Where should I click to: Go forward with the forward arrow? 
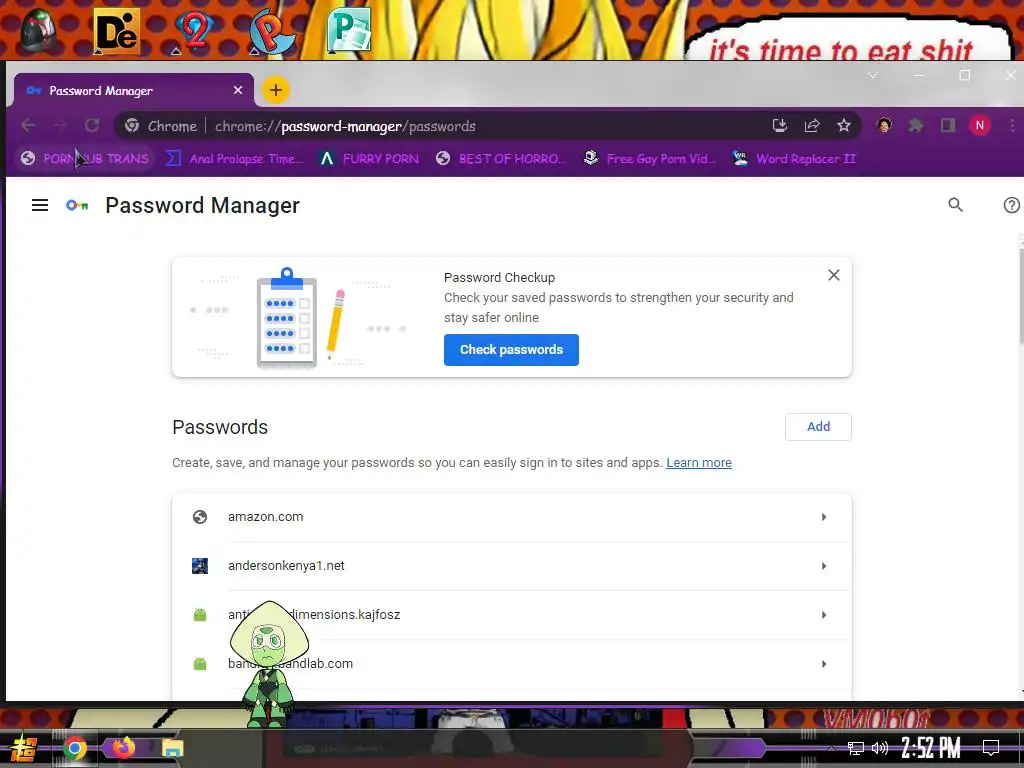tap(60, 125)
